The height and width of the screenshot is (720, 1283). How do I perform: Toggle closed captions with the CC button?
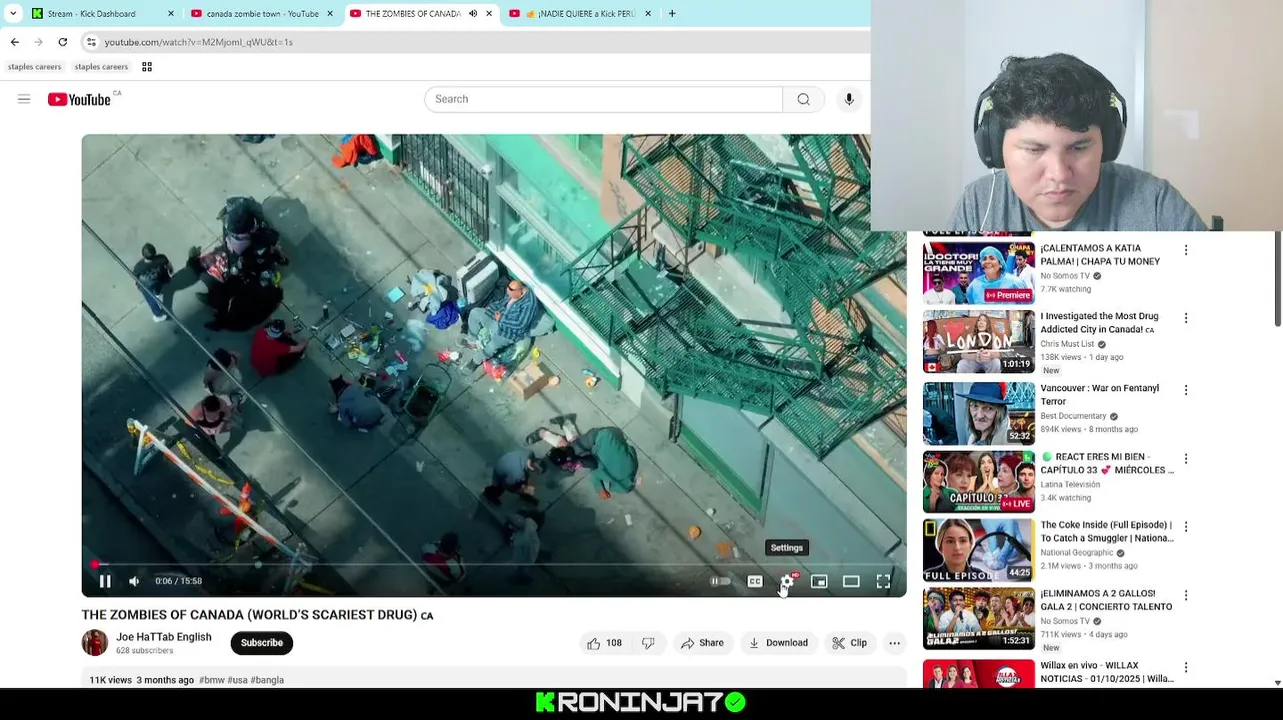tap(755, 581)
